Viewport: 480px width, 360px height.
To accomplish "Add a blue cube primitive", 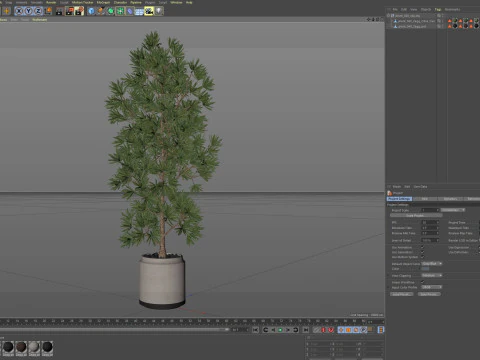I will tap(91, 11).
